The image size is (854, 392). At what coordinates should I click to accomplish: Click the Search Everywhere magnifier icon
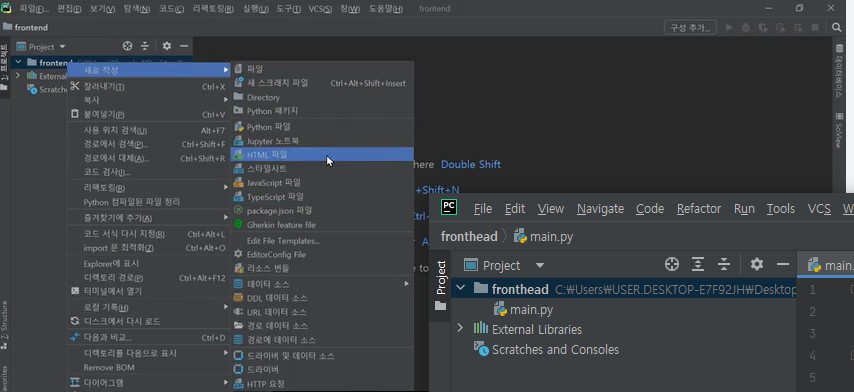[x=837, y=27]
